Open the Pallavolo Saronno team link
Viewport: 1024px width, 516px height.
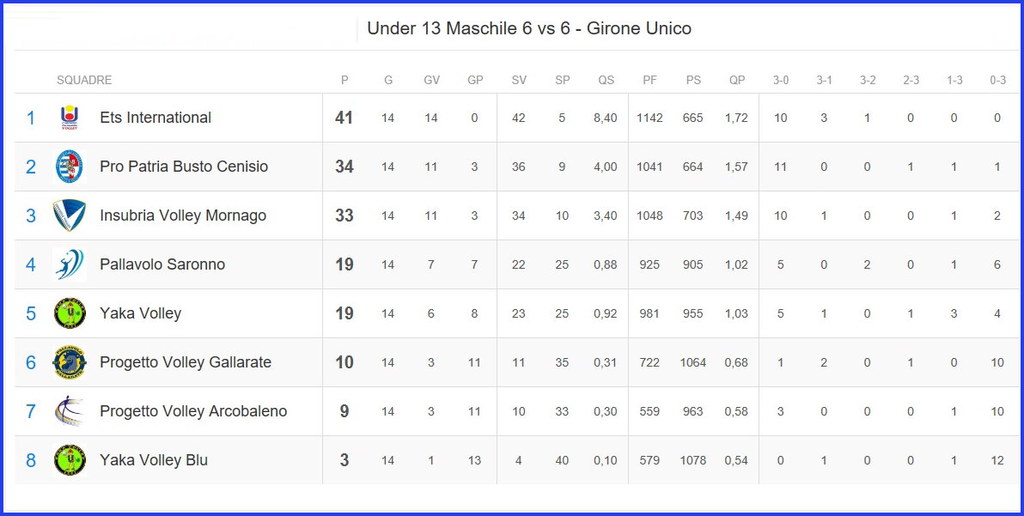click(162, 264)
